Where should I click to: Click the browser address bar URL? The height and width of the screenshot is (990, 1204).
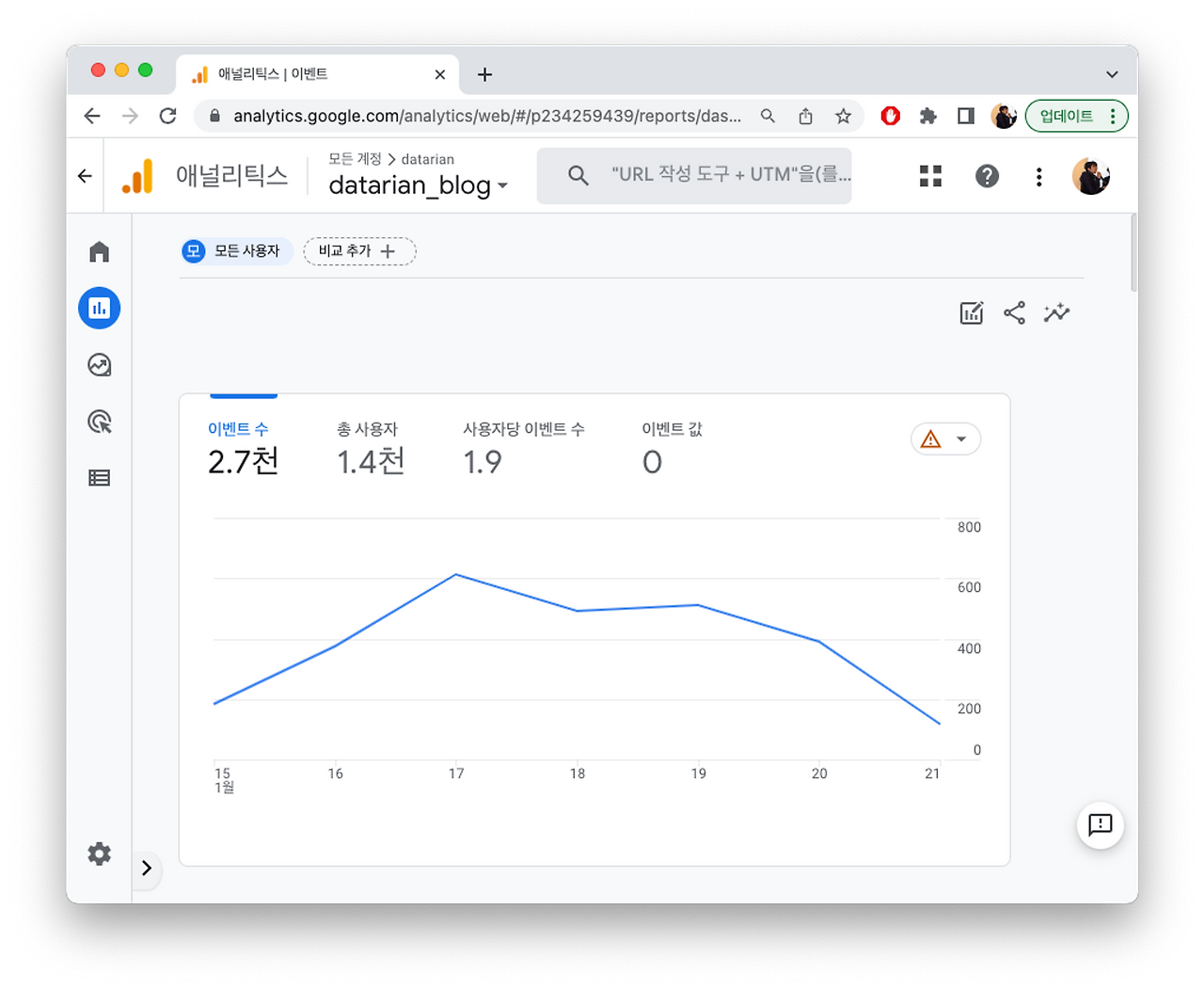tap(487, 116)
